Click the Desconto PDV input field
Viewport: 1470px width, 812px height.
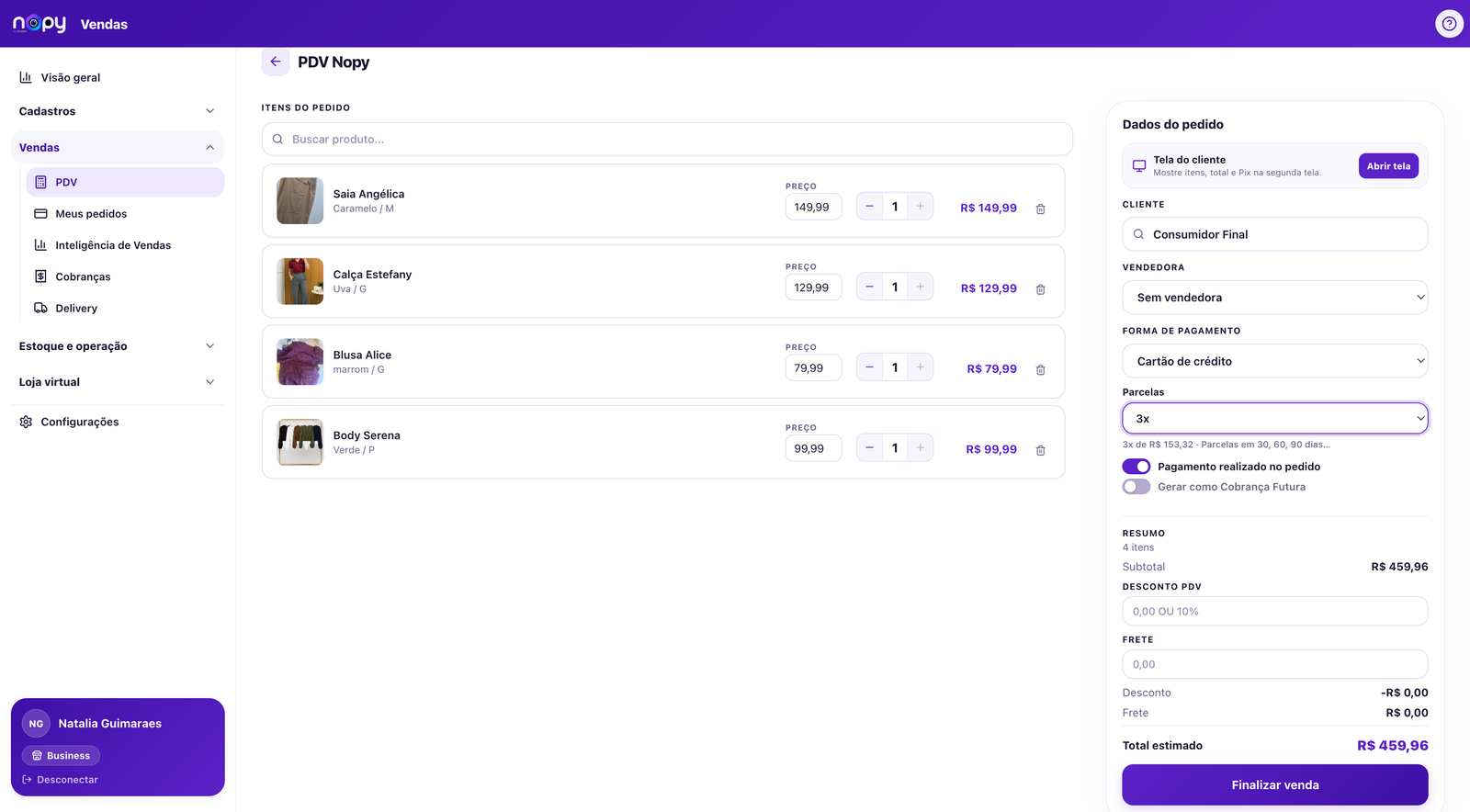pyautogui.click(x=1275, y=611)
